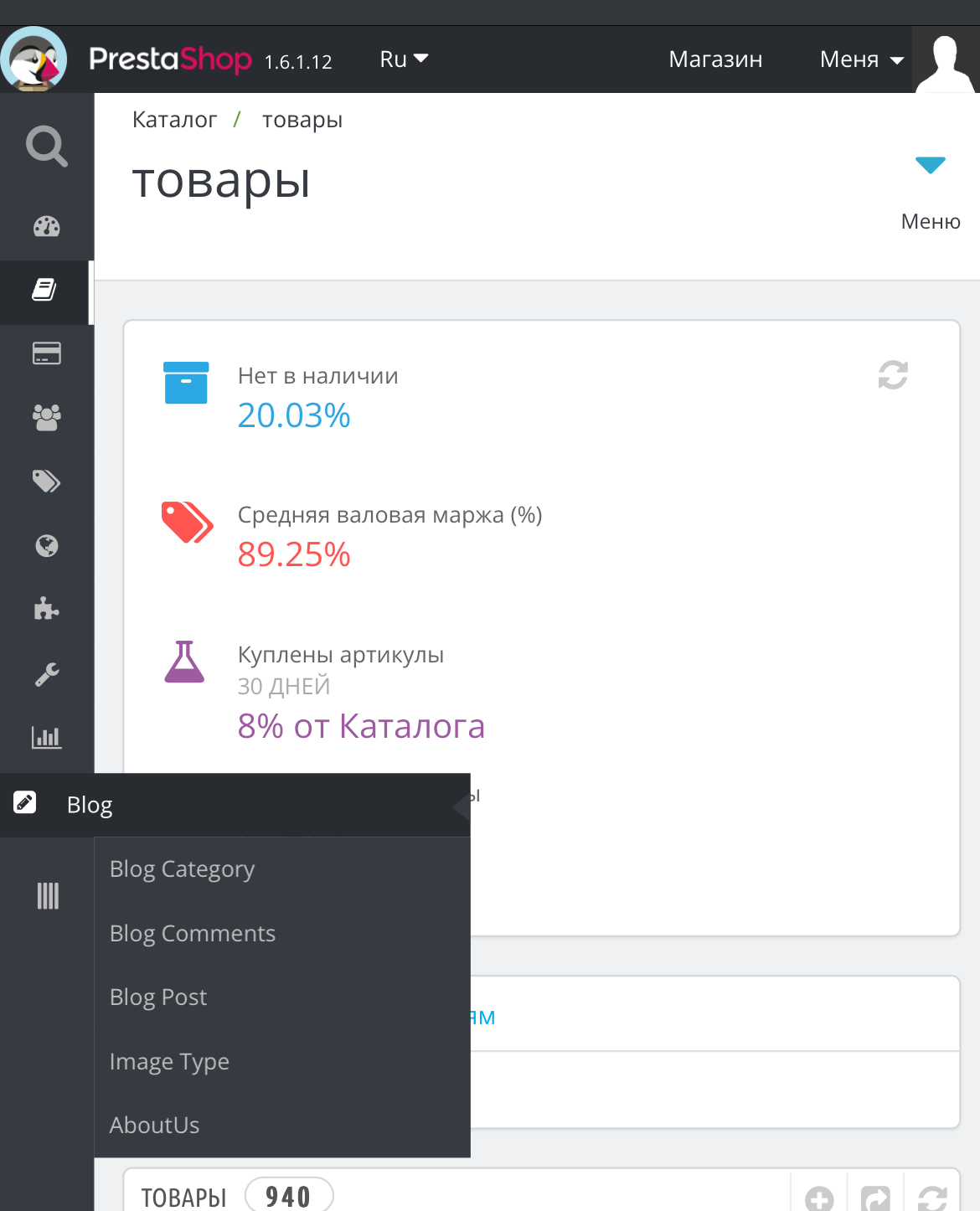Click the user avatar thumbnail
Image resolution: width=980 pixels, height=1211 pixels.
pyautogui.click(x=946, y=60)
